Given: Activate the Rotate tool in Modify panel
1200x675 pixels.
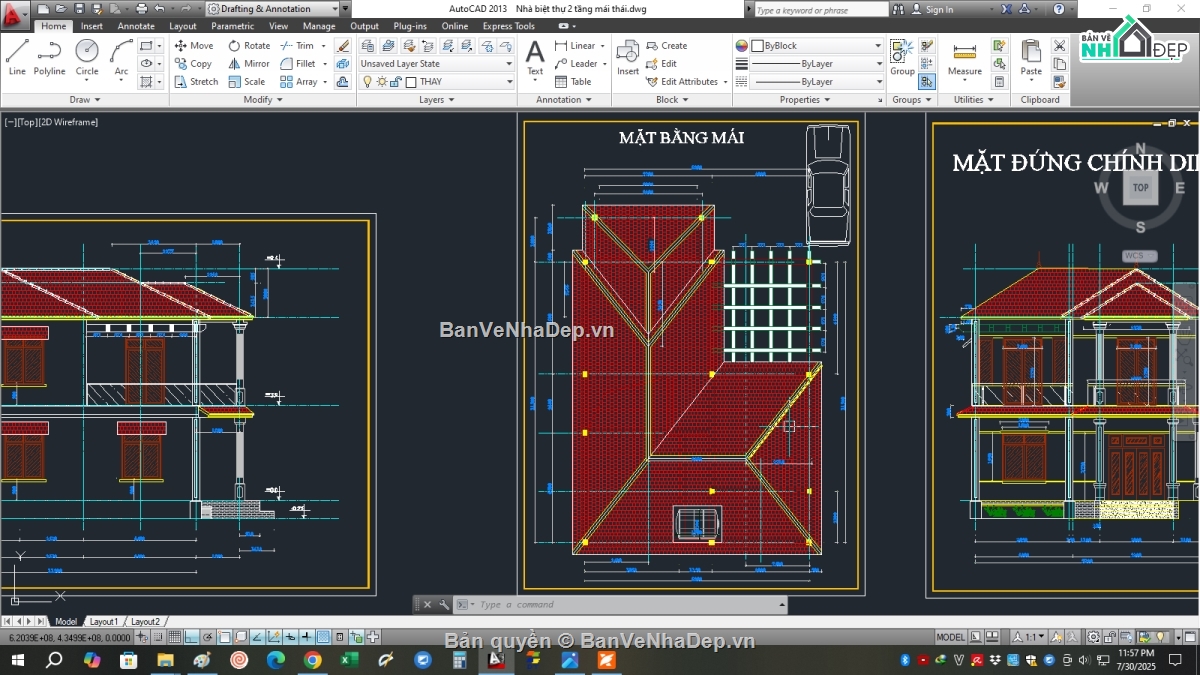Looking at the screenshot, I should click(248, 45).
